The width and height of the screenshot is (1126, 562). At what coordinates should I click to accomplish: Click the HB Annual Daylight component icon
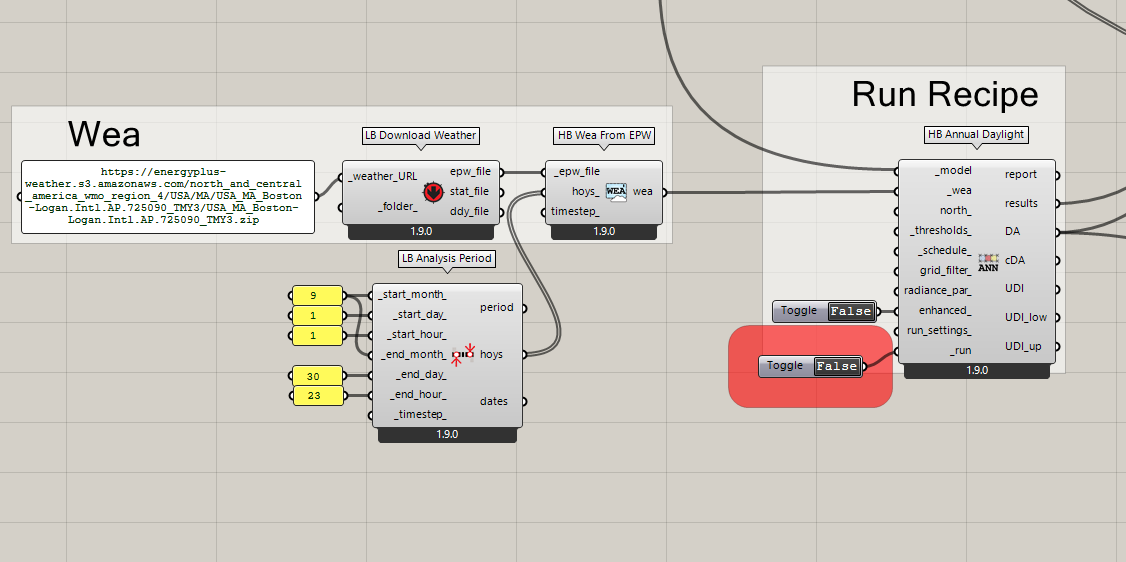[988, 262]
